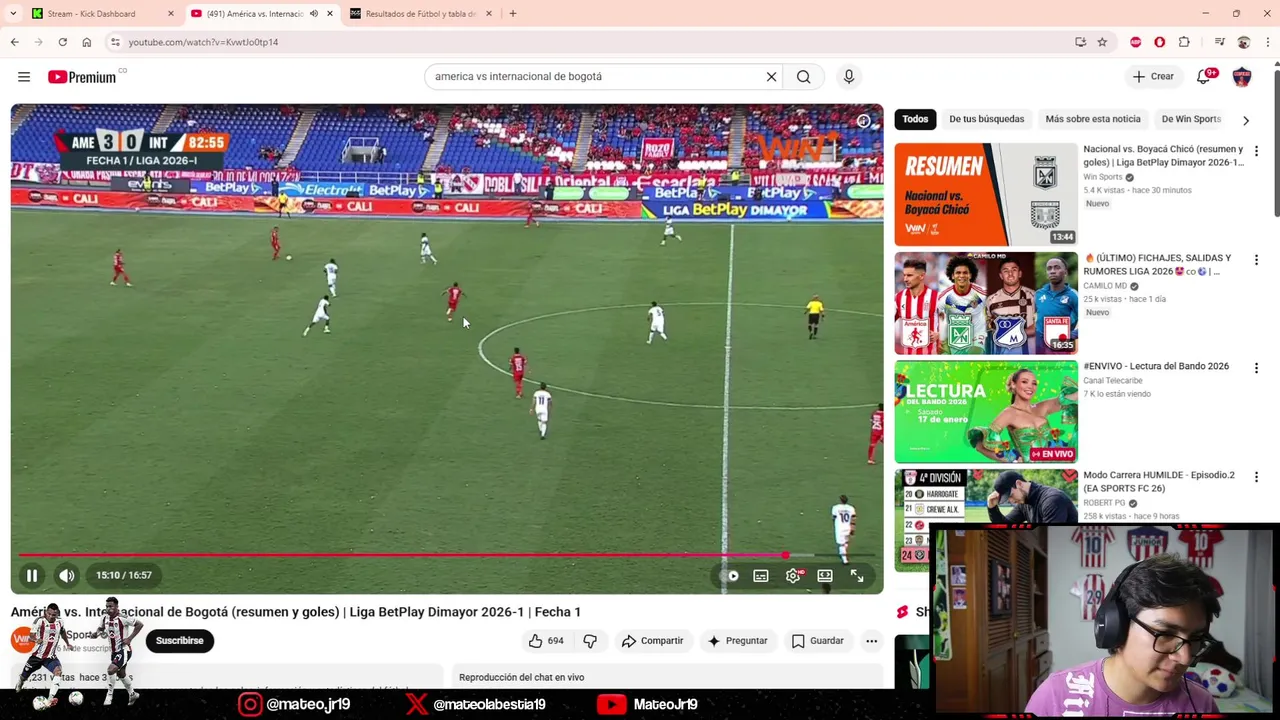Screen dimensions: 1280x720
Task: Pause the video playback
Action: [32, 575]
